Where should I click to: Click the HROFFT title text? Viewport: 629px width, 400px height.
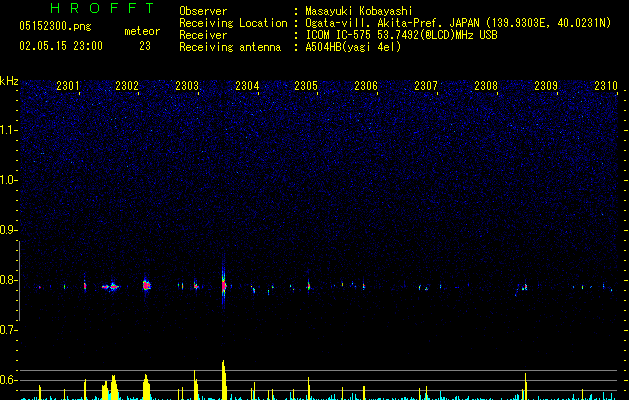click(102, 8)
